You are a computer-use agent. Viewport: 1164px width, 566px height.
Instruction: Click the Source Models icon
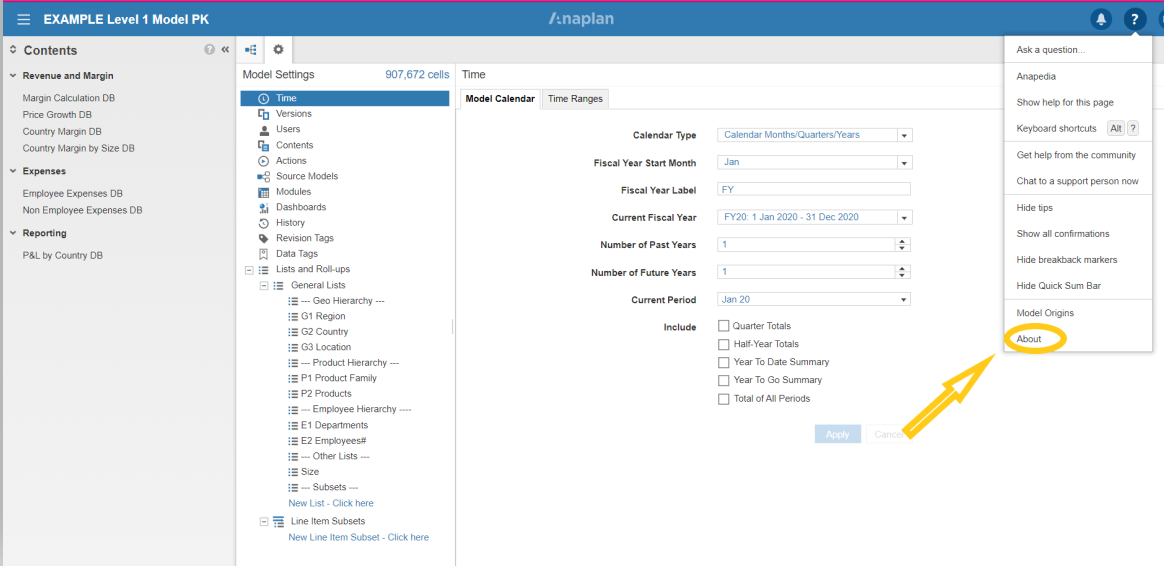[x=264, y=176]
